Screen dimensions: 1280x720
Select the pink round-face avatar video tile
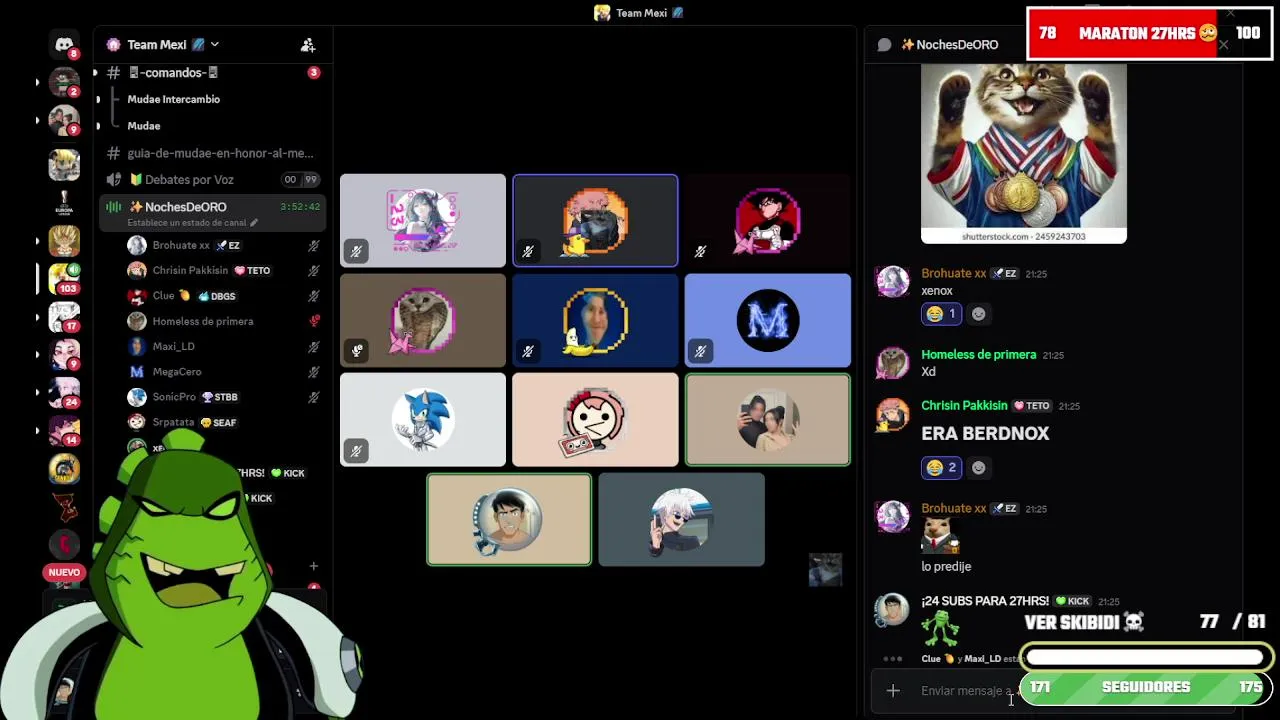click(595, 420)
